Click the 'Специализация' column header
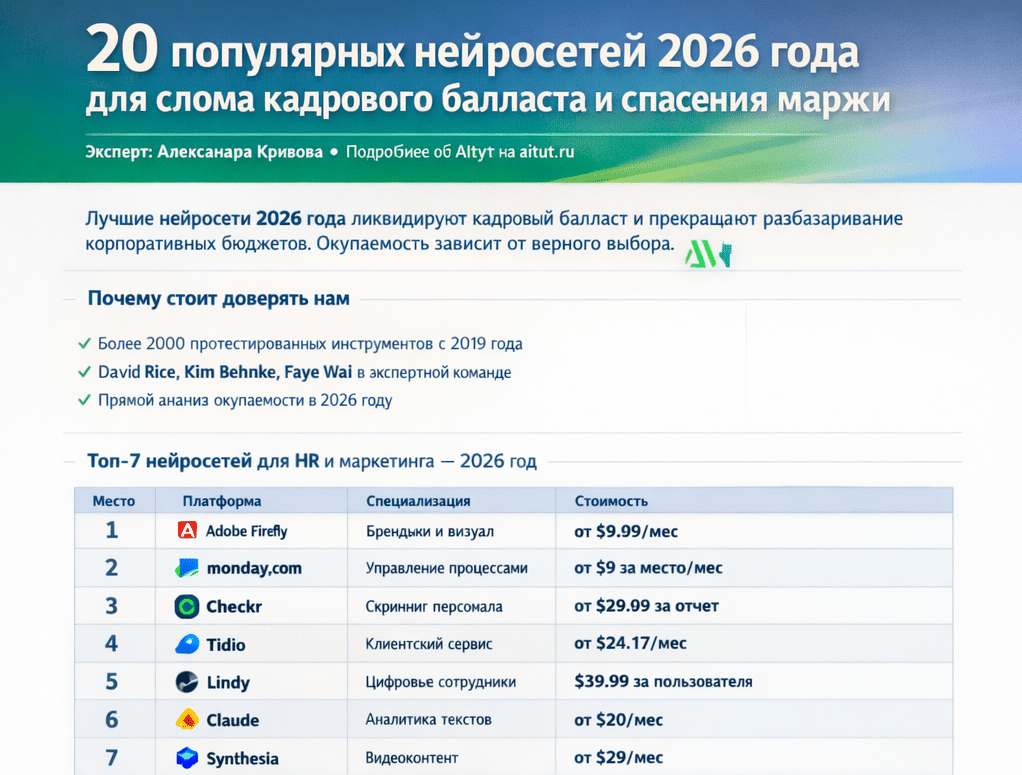This screenshot has width=1022, height=775. point(418,501)
